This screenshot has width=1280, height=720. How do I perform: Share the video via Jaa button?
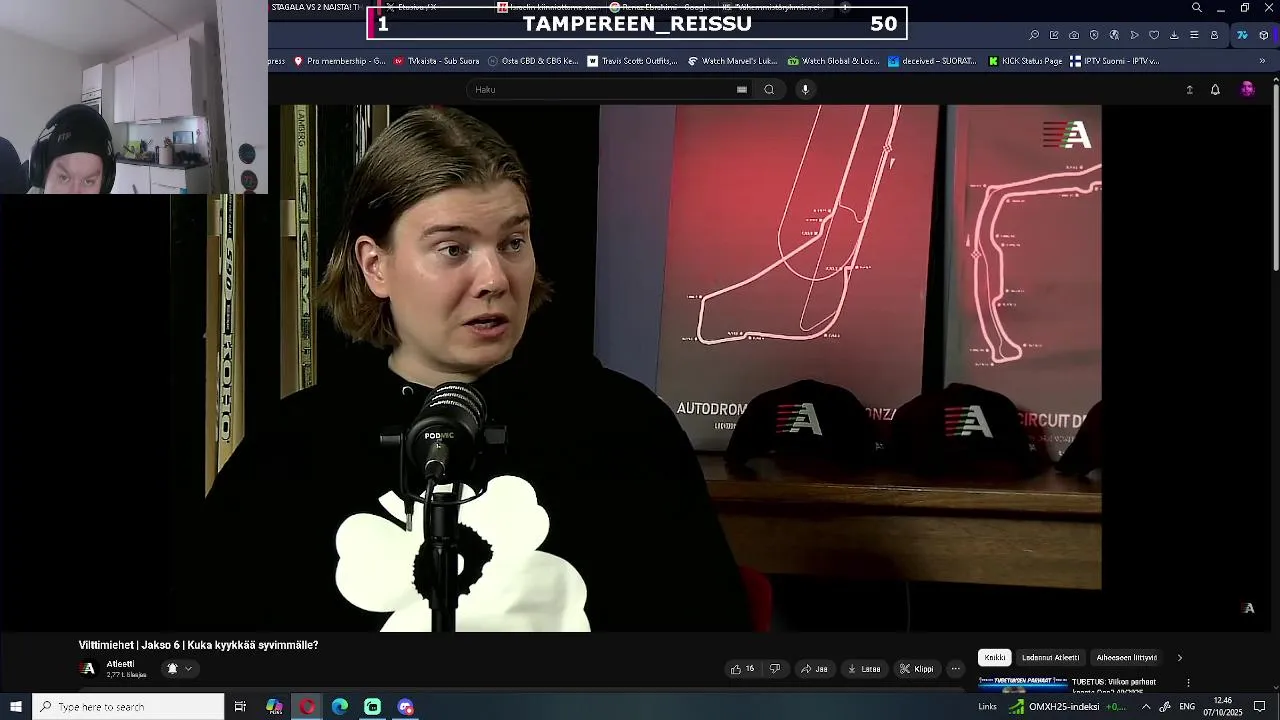pyautogui.click(x=814, y=669)
